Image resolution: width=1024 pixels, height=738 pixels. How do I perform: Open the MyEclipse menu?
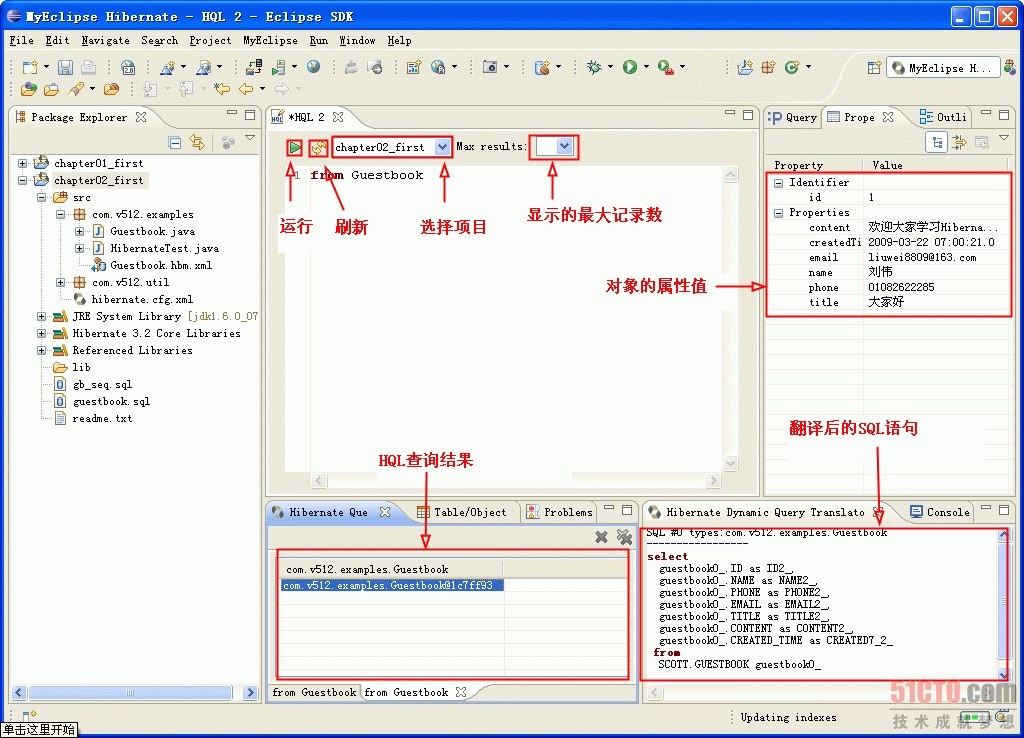tap(270, 40)
